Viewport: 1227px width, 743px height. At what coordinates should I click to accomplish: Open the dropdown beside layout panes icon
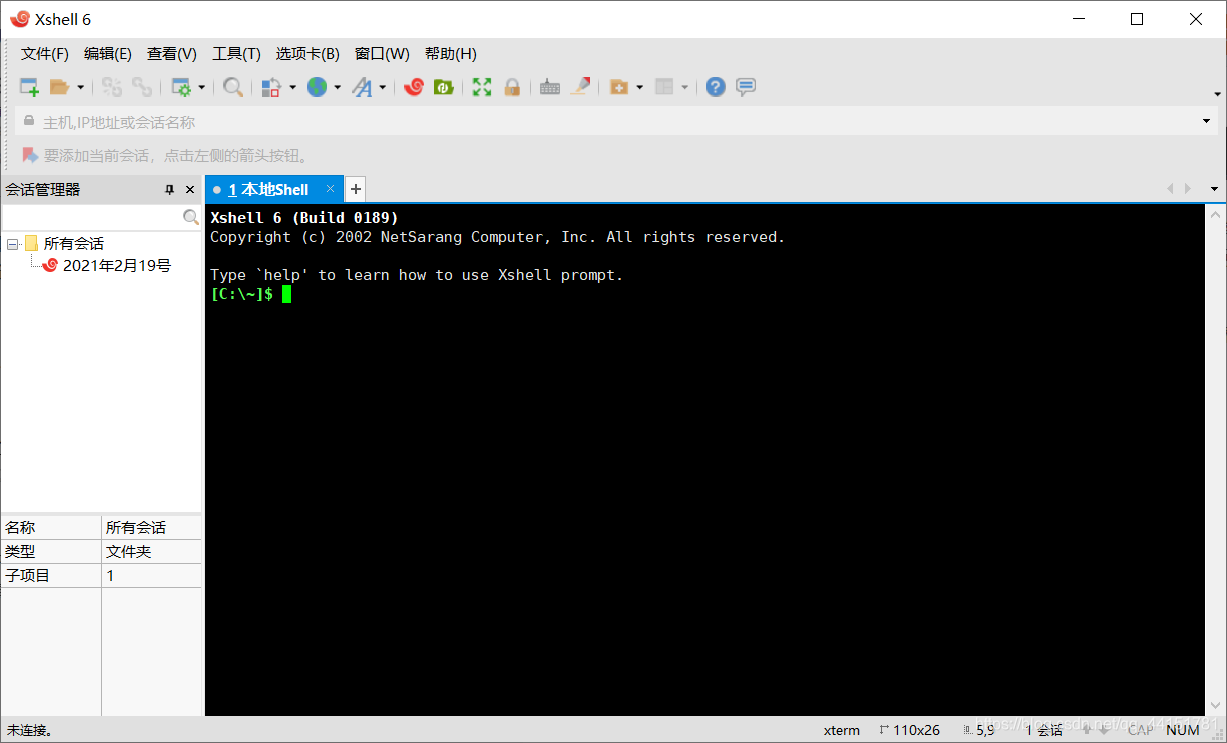(684, 87)
